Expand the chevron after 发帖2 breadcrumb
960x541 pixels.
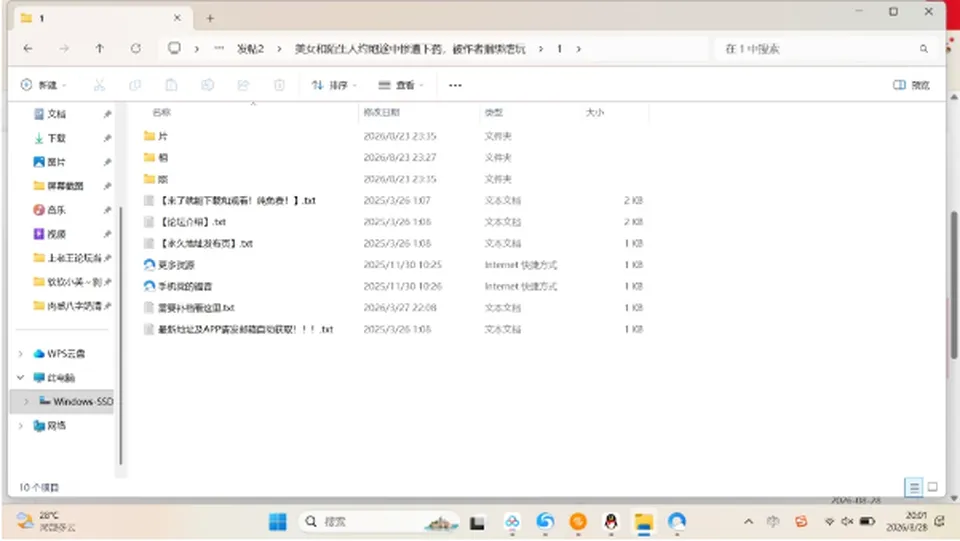point(279,49)
